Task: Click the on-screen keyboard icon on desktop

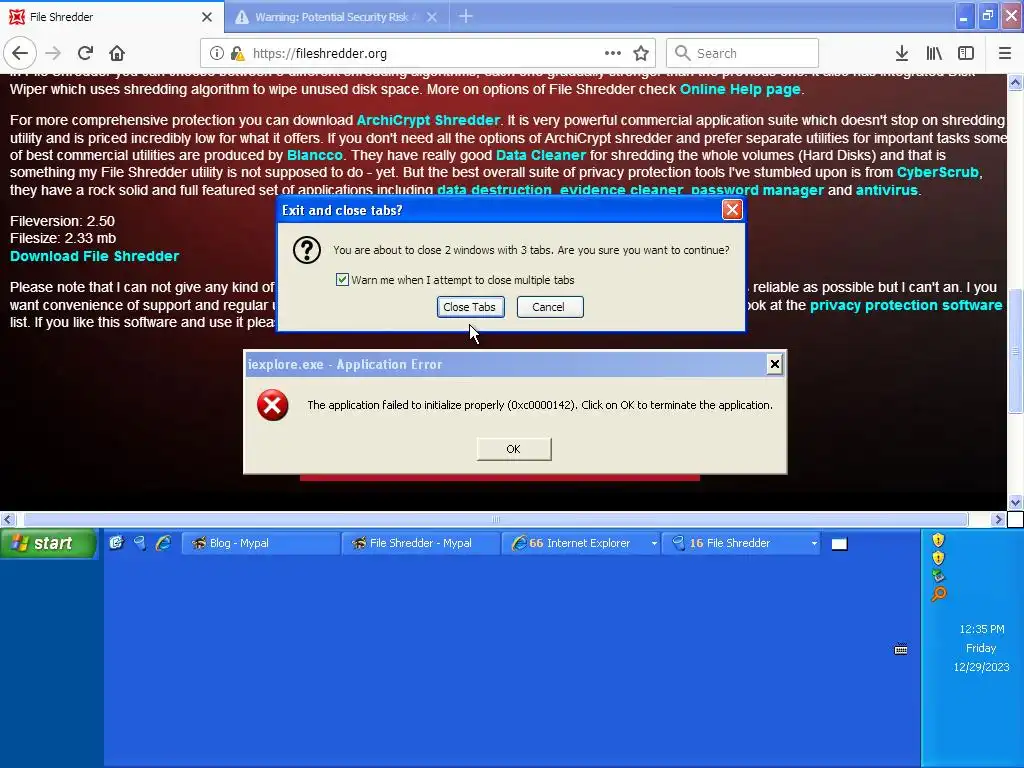Action: click(x=901, y=649)
